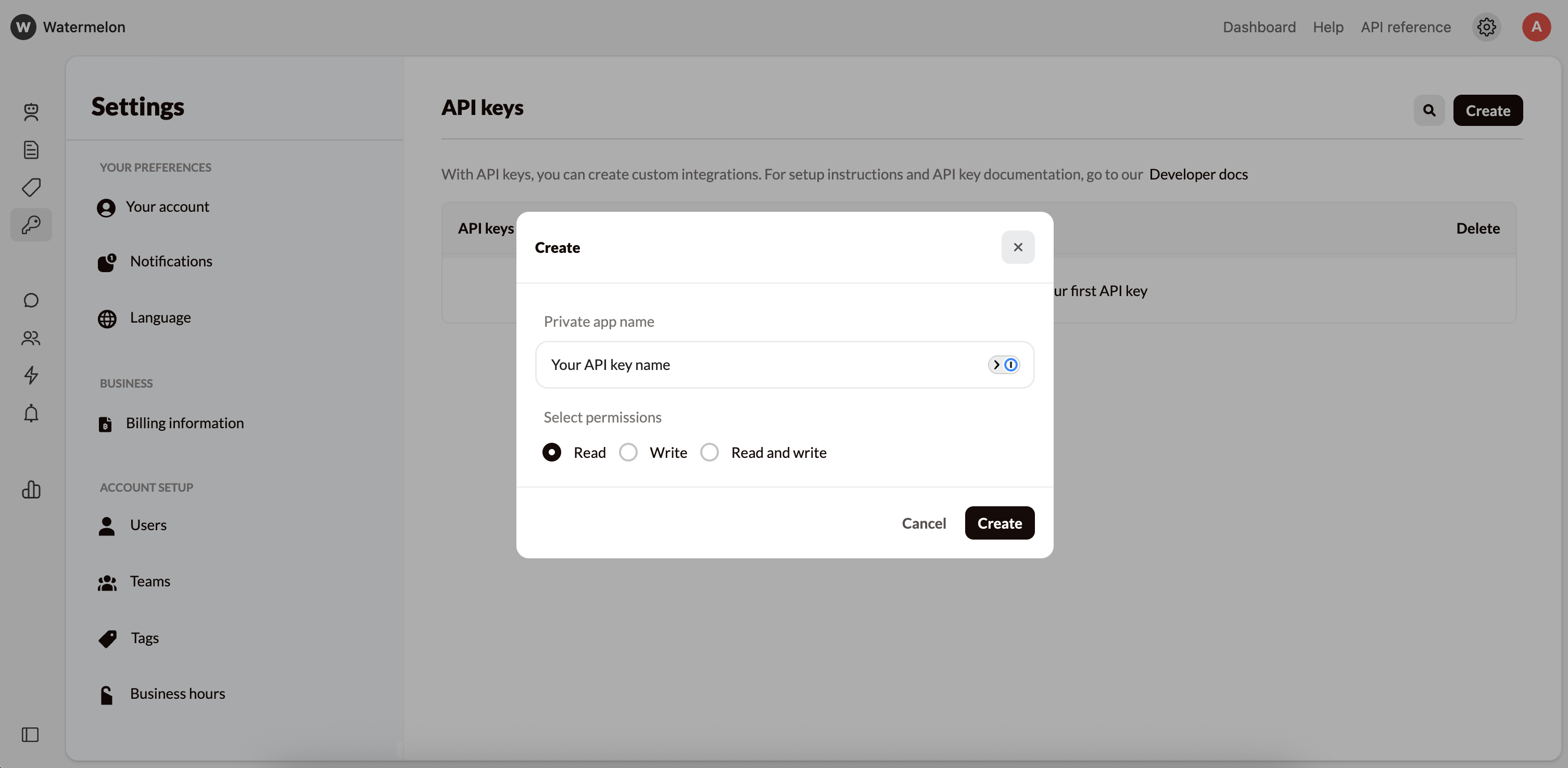Open the bell notifications icon in sidebar
Screen dimensions: 1568x768
pyautogui.click(x=31, y=414)
